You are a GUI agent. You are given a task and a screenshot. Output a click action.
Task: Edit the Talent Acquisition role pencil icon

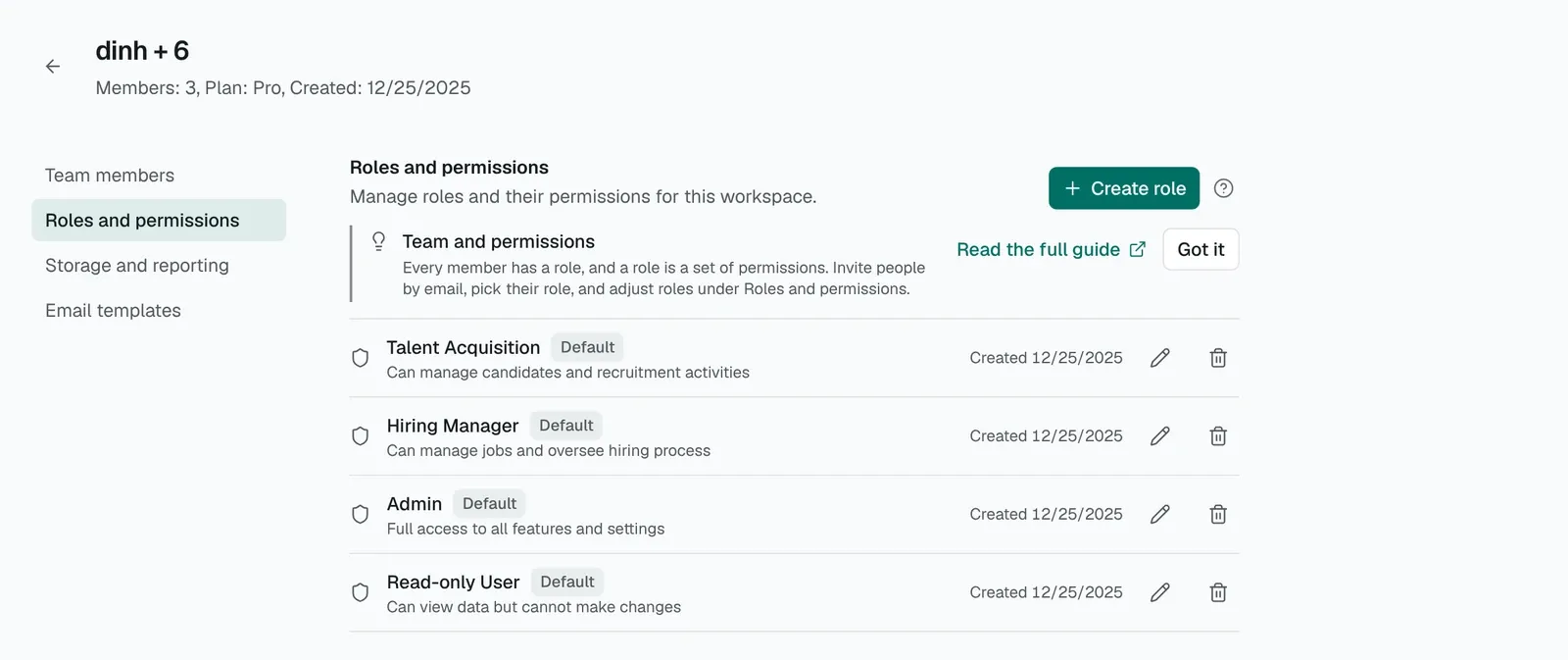coord(1159,358)
